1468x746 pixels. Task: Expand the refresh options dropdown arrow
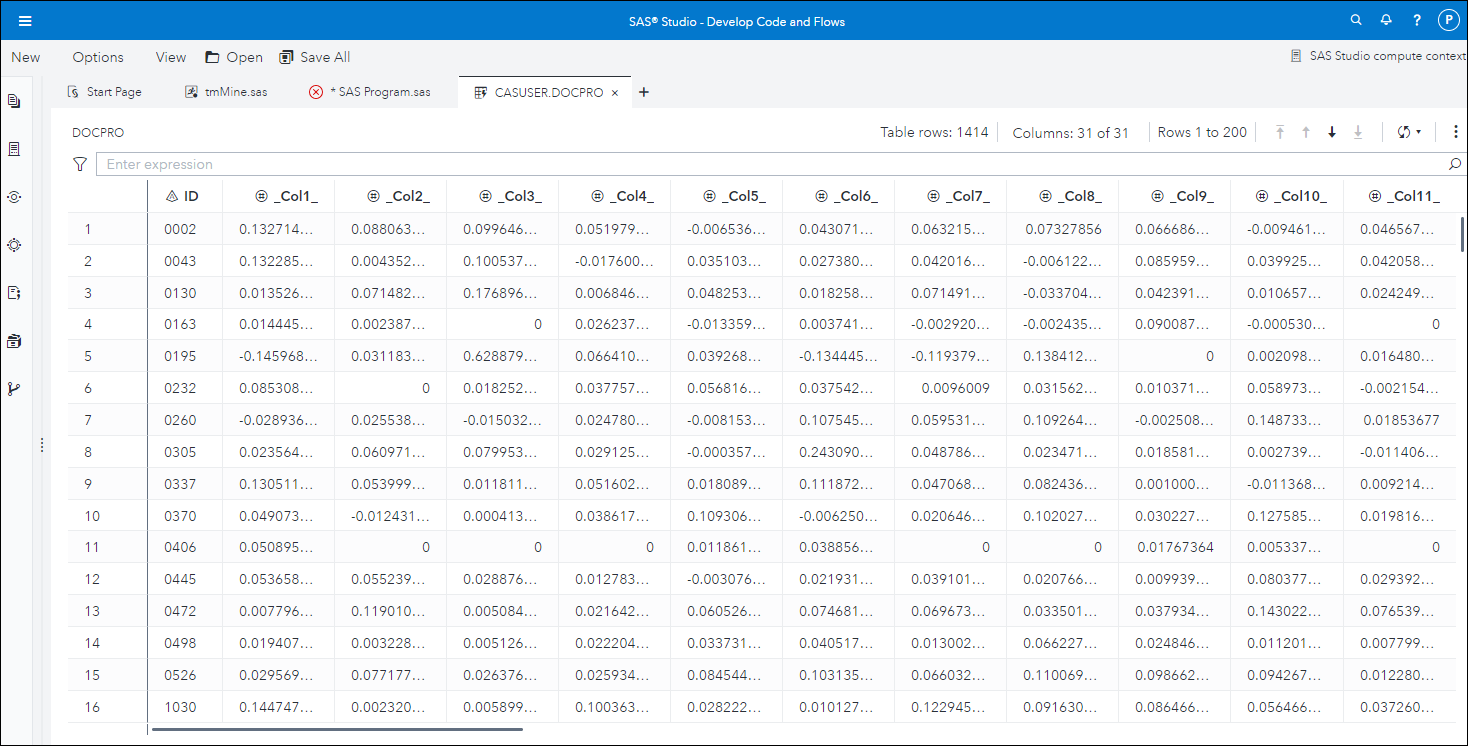tap(1417, 131)
